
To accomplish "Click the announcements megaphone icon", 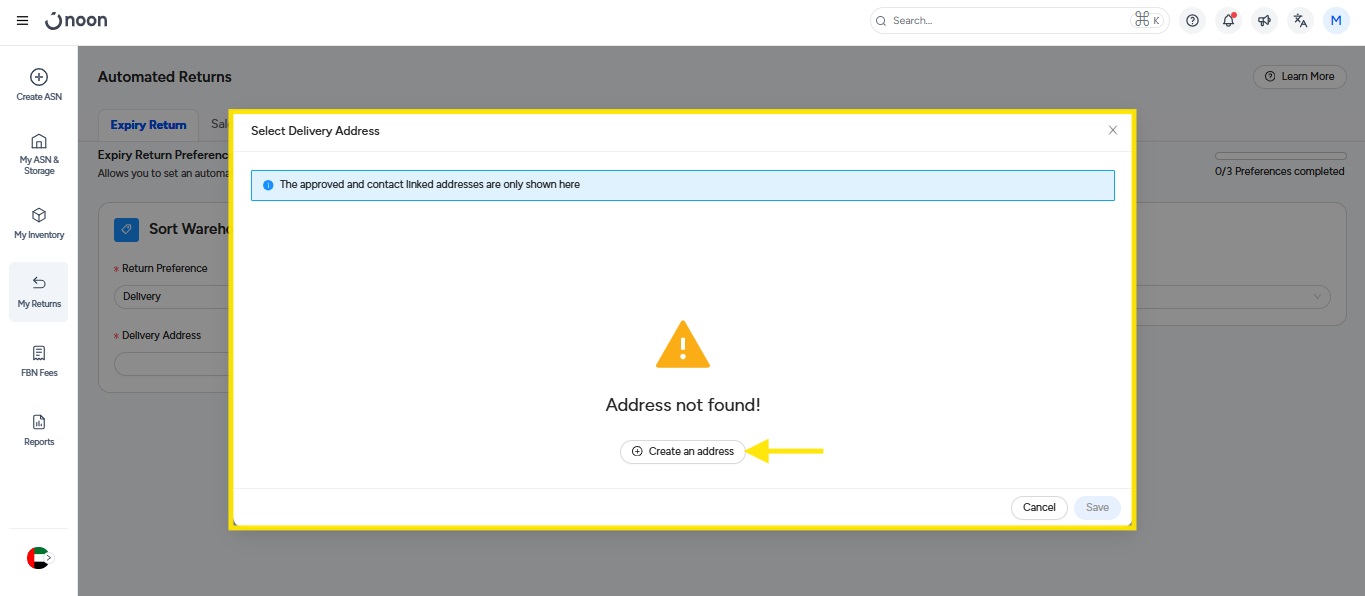I will tap(1264, 21).
